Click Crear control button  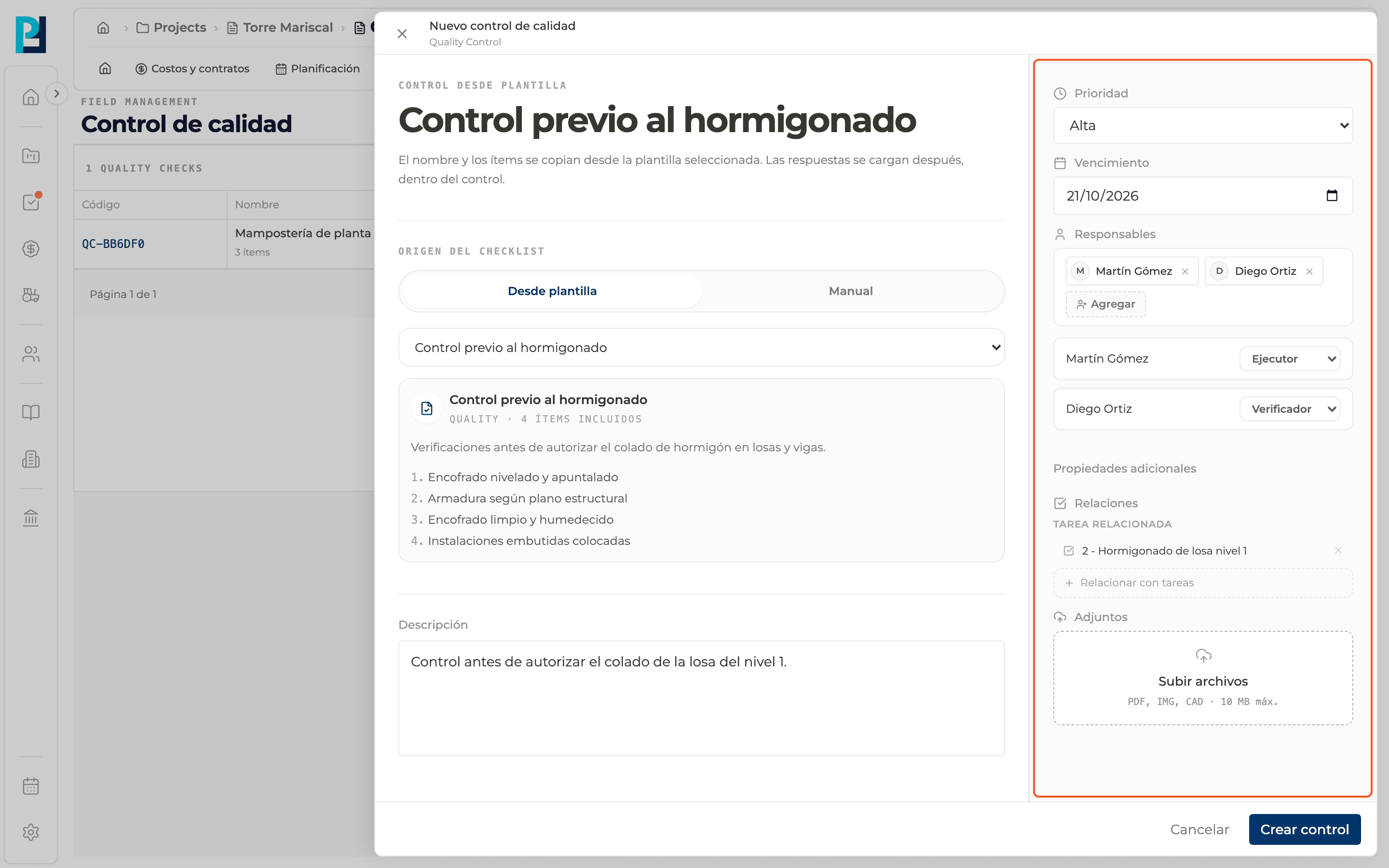[1304, 829]
